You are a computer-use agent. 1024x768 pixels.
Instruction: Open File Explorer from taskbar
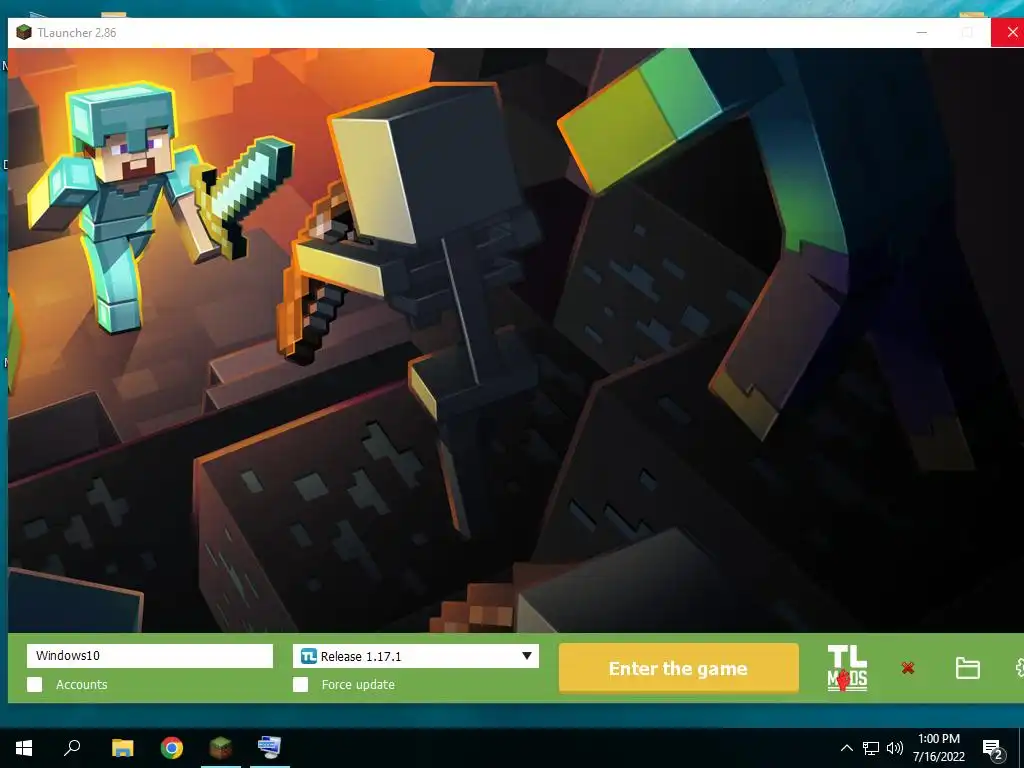pos(122,748)
